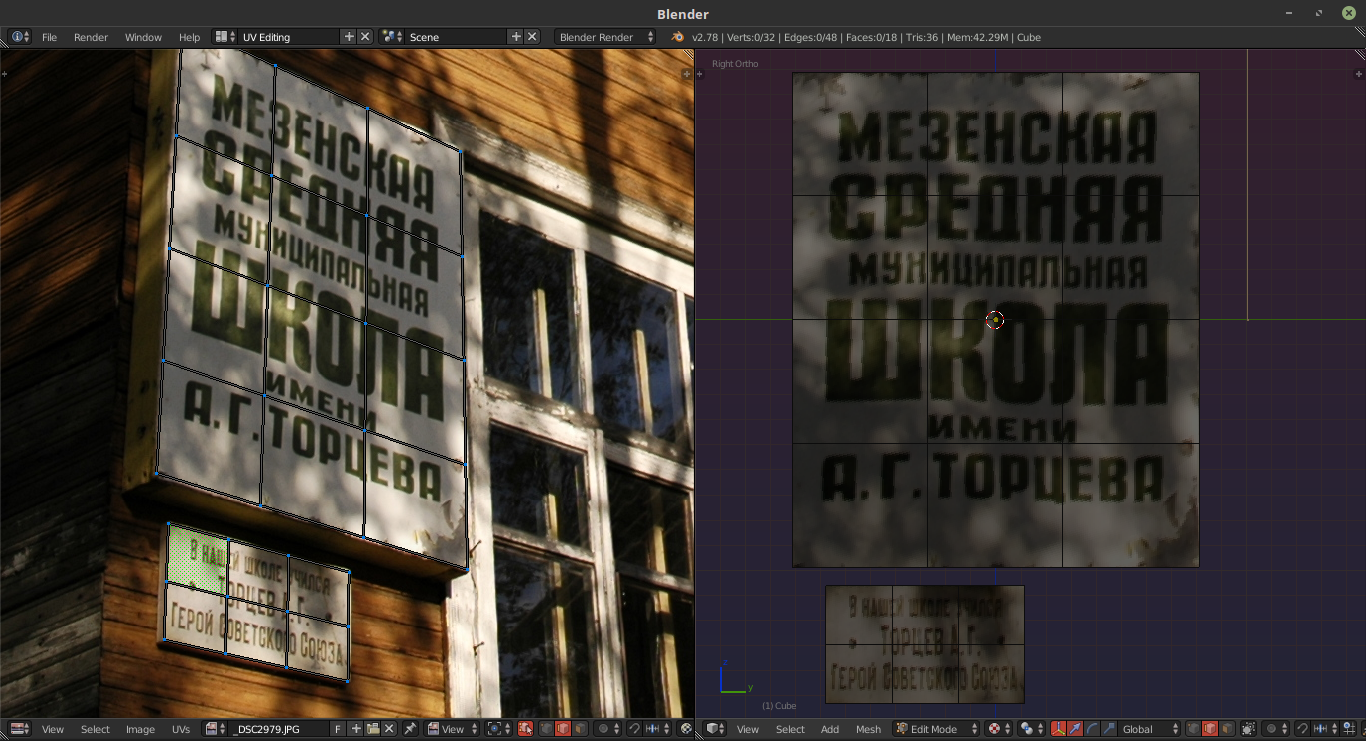Open the UVs menu

pyautogui.click(x=181, y=729)
